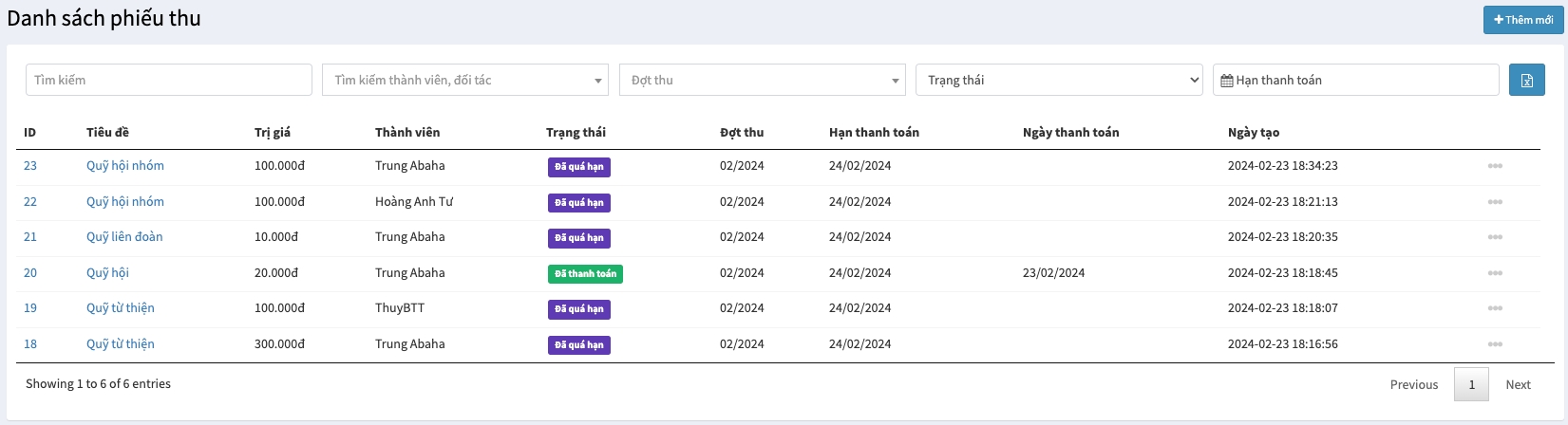The width and height of the screenshot is (1568, 425).
Task: Go to the Next page
Action: (x=1518, y=384)
